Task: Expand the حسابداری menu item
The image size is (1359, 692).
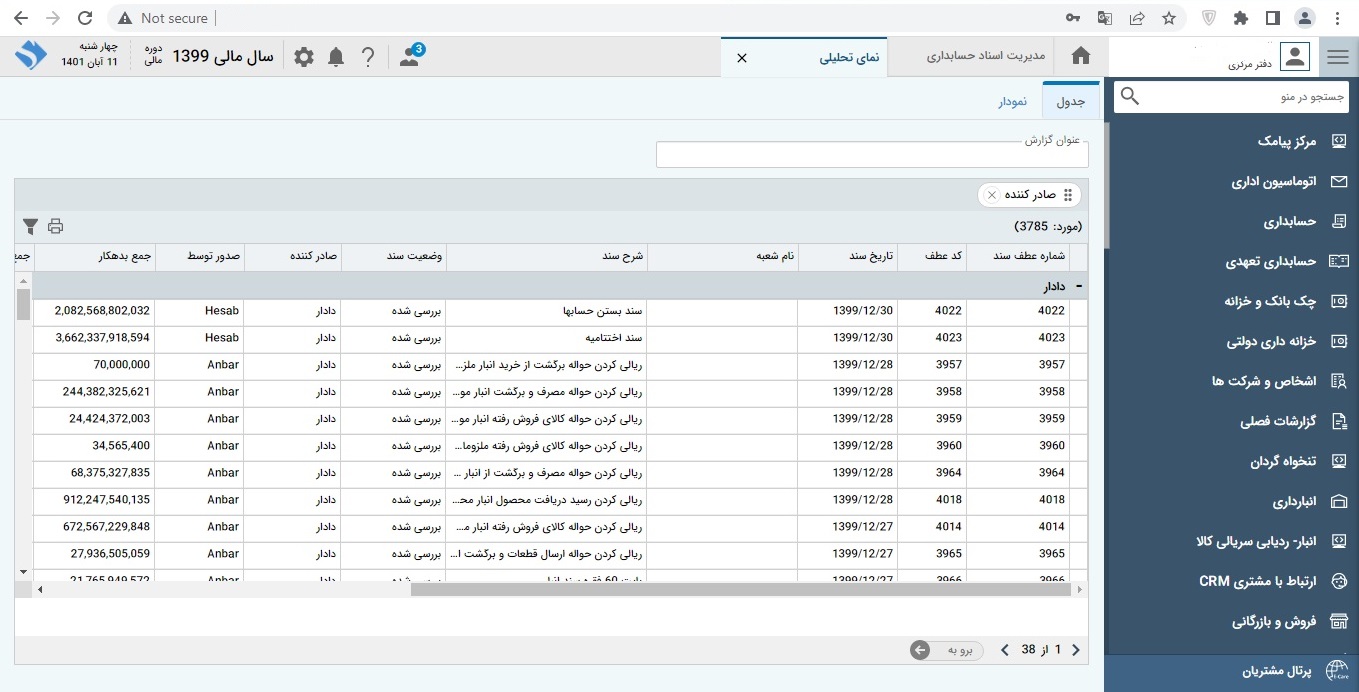Action: (x=1289, y=222)
